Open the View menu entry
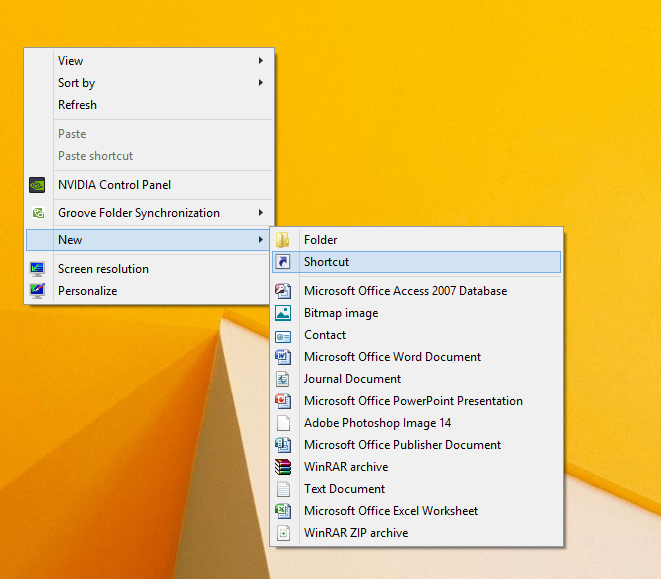The width and height of the screenshot is (661, 579). tap(149, 61)
